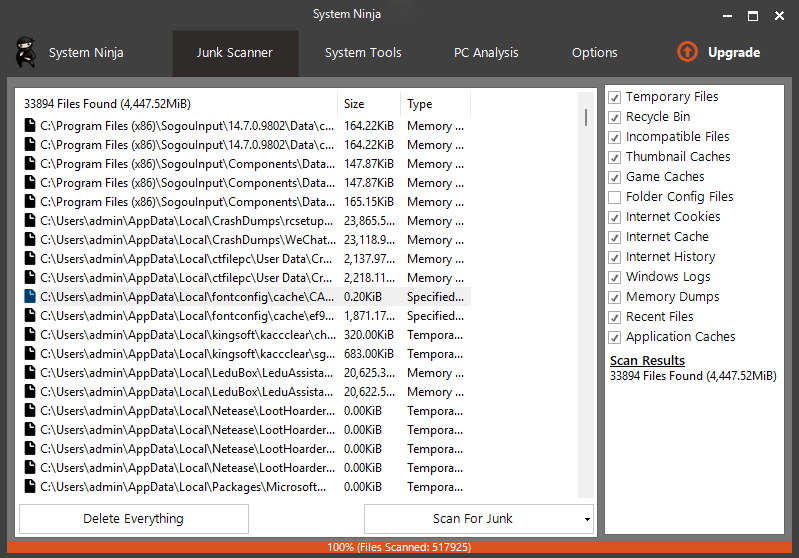
Task: Toggle Recent Files checkbox
Action: click(615, 317)
